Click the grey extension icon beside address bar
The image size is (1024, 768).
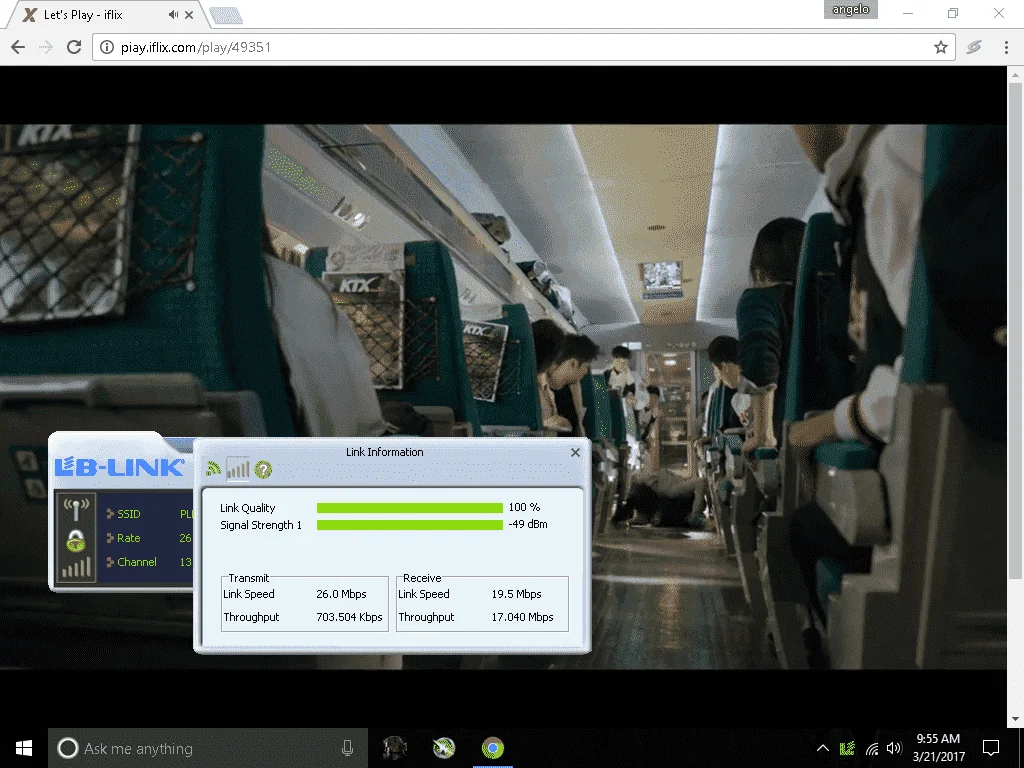click(x=974, y=47)
